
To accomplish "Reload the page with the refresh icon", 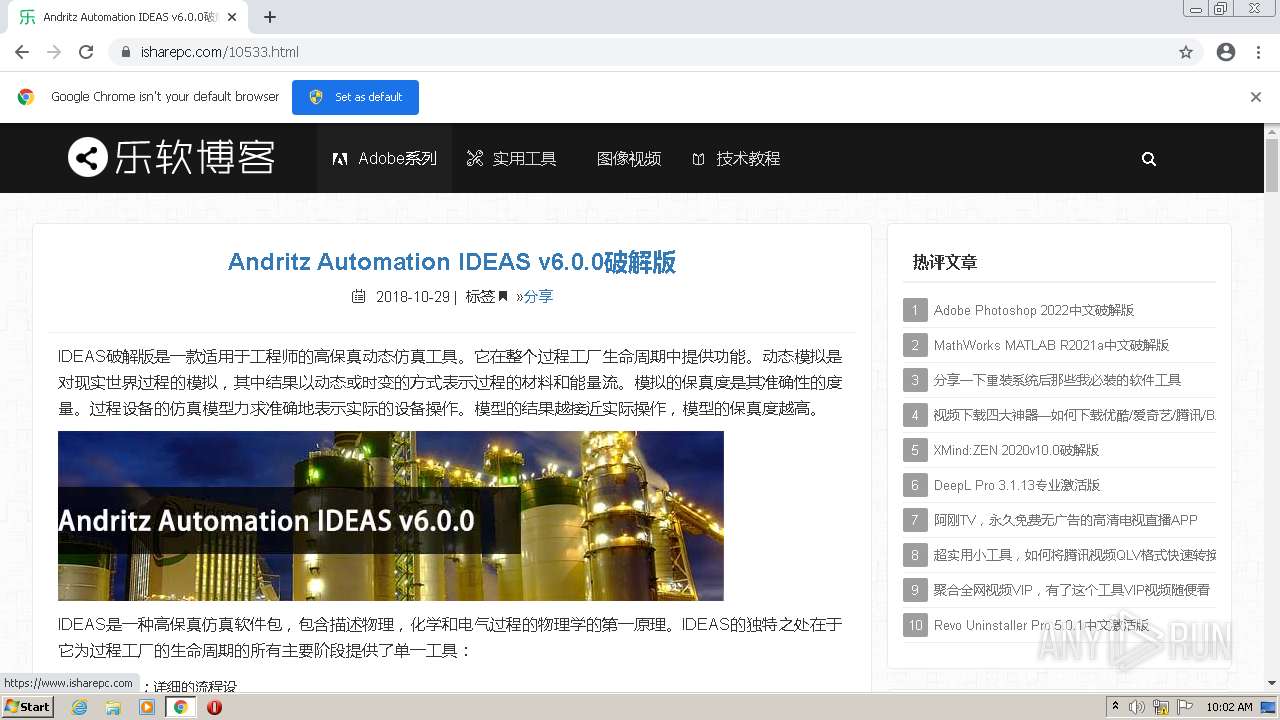I will [x=86, y=52].
